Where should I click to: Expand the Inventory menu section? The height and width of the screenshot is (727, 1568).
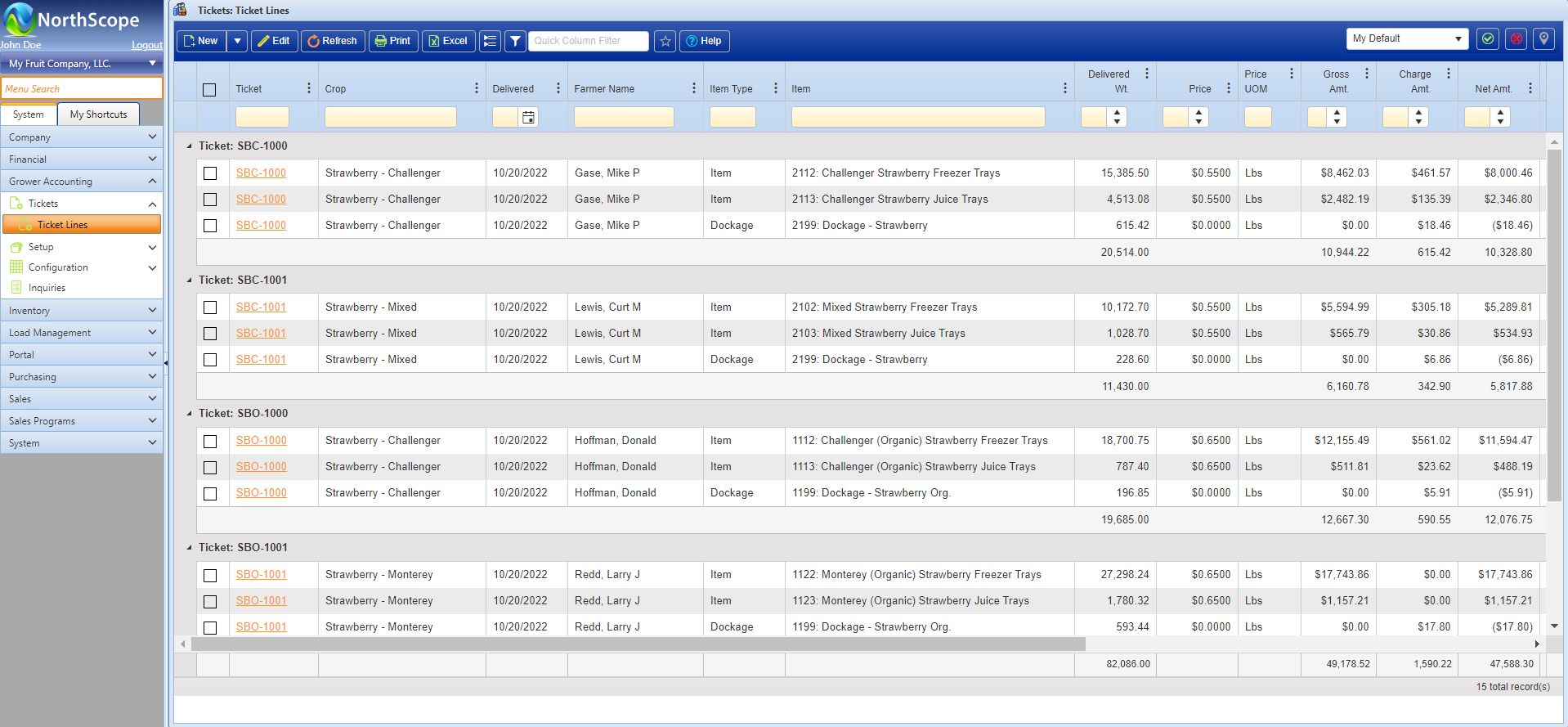pos(82,311)
